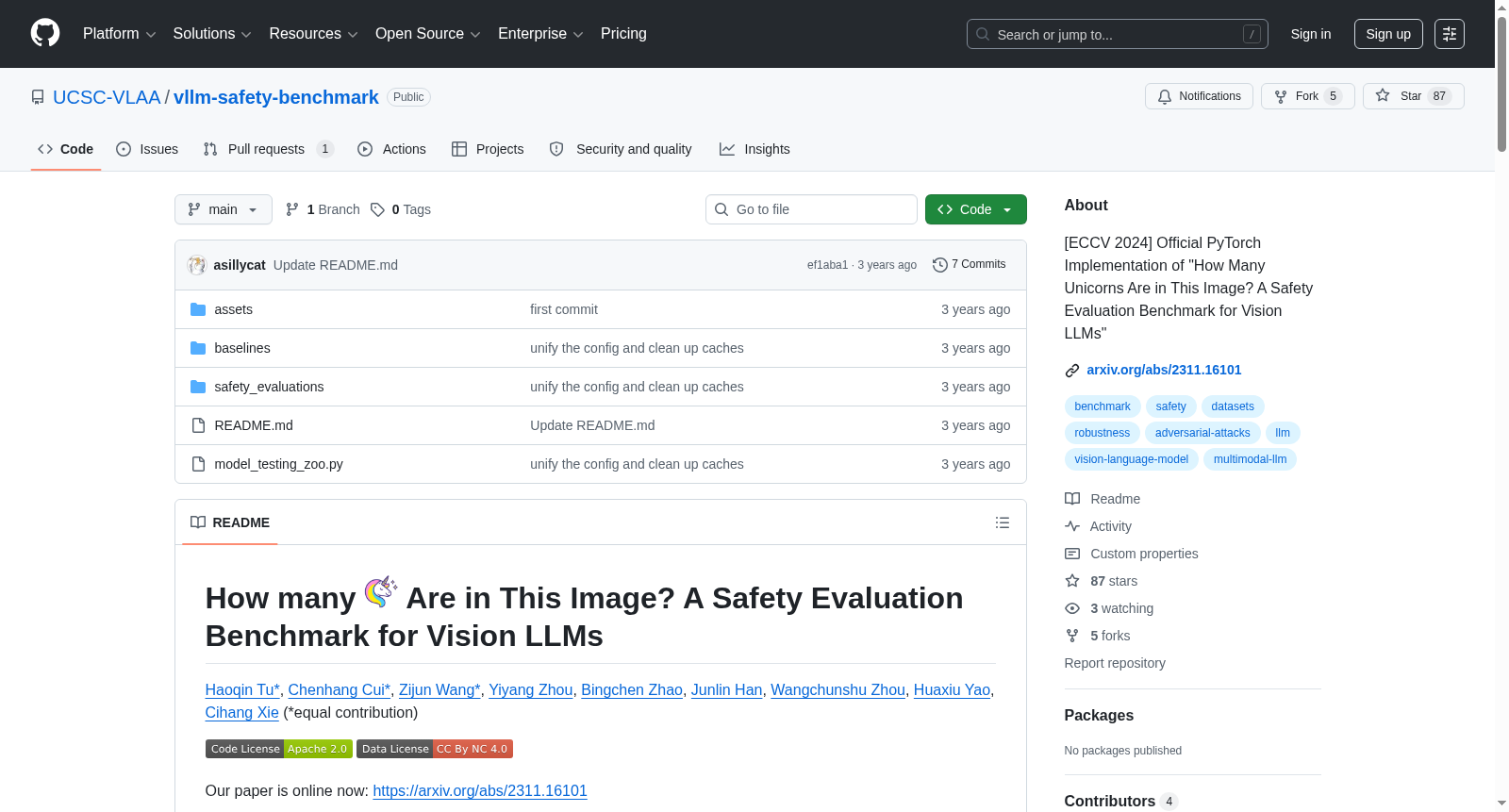Switch to the Issues tab
This screenshot has height=812, width=1509.
(147, 149)
